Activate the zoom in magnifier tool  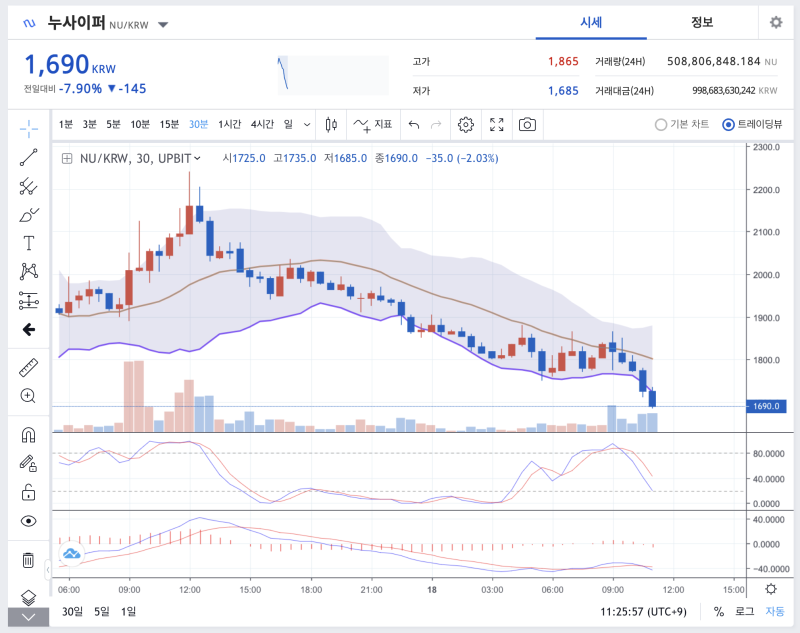29,396
